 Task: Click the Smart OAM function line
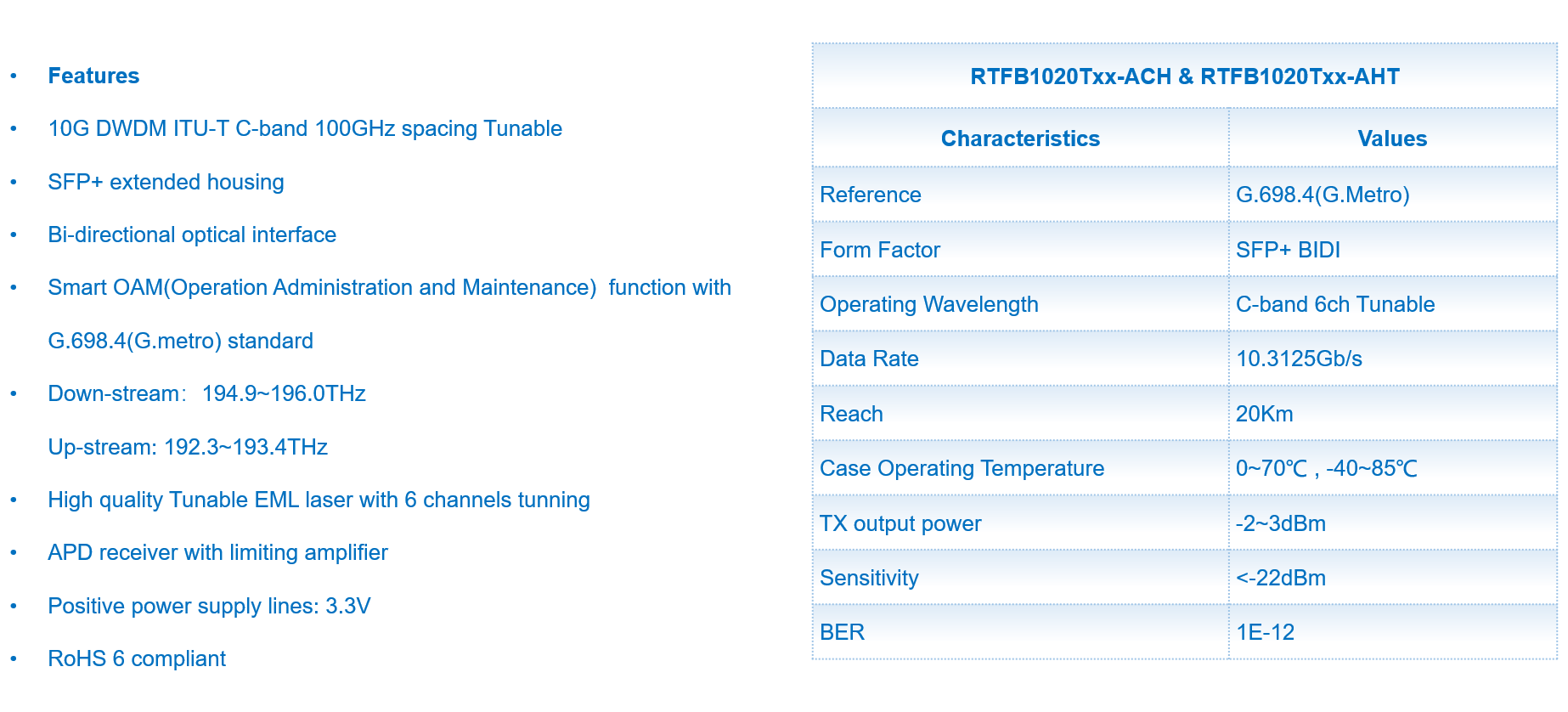click(x=389, y=288)
